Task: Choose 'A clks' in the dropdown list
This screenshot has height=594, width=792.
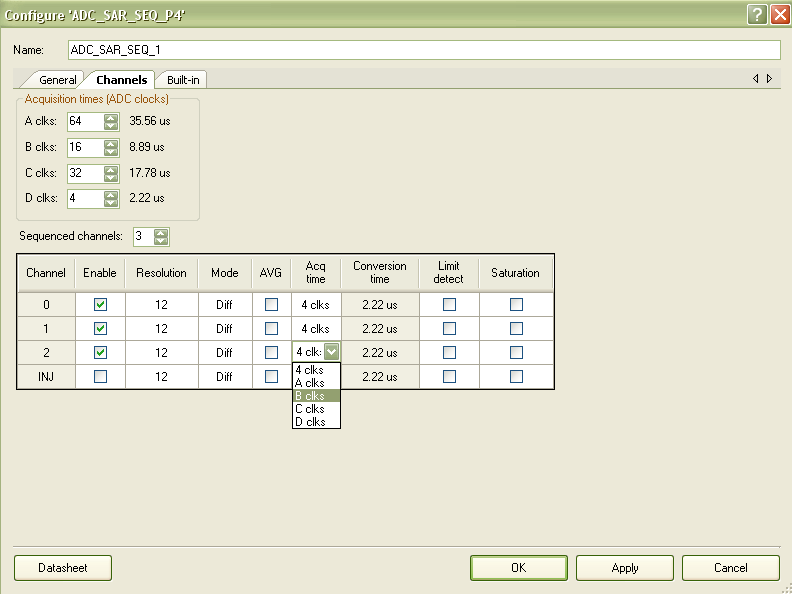Action: pyautogui.click(x=316, y=383)
